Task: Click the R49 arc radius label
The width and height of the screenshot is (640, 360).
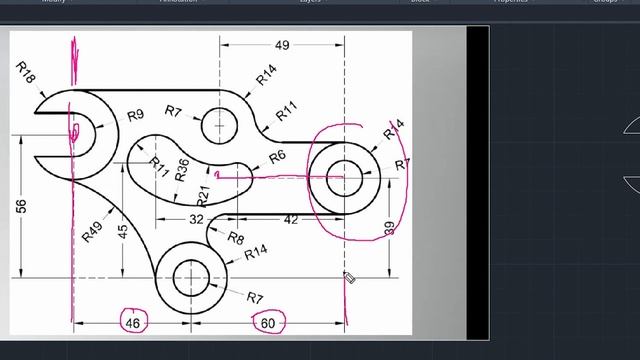Action: point(92,231)
